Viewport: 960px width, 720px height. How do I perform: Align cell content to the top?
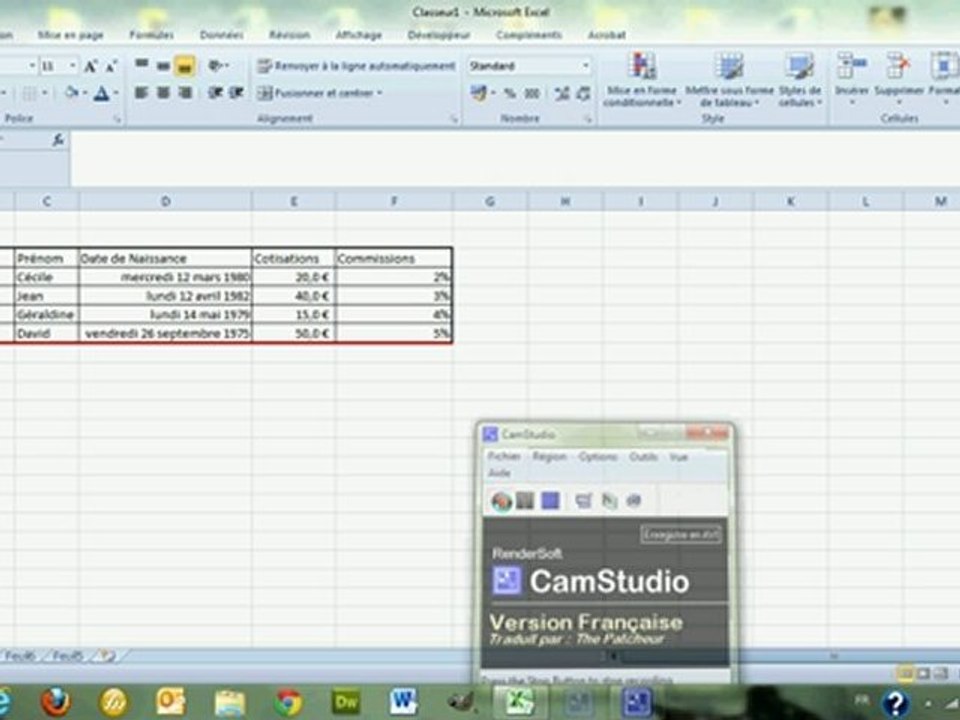click(x=141, y=65)
